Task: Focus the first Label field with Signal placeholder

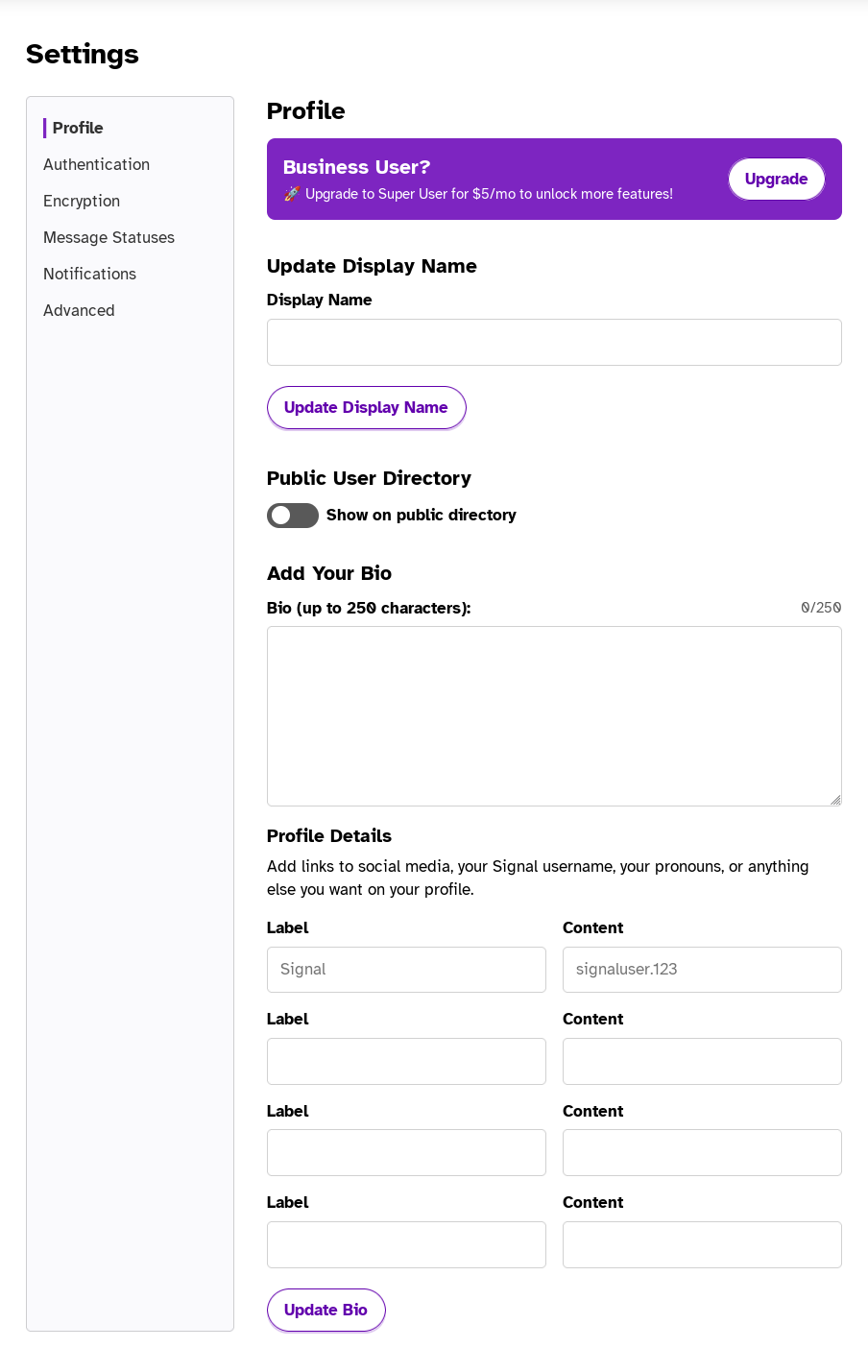Action: pos(406,970)
